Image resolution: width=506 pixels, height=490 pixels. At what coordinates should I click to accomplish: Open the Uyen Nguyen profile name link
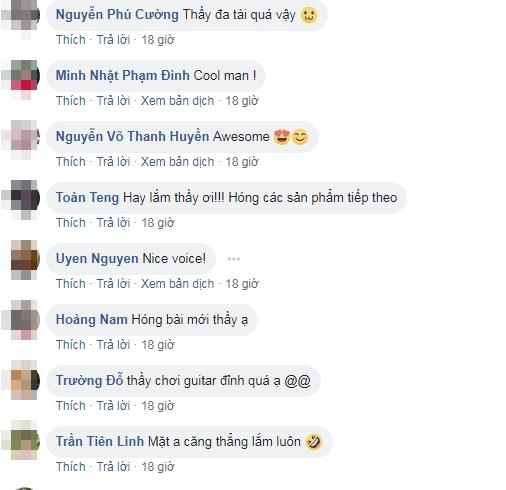click(x=97, y=259)
